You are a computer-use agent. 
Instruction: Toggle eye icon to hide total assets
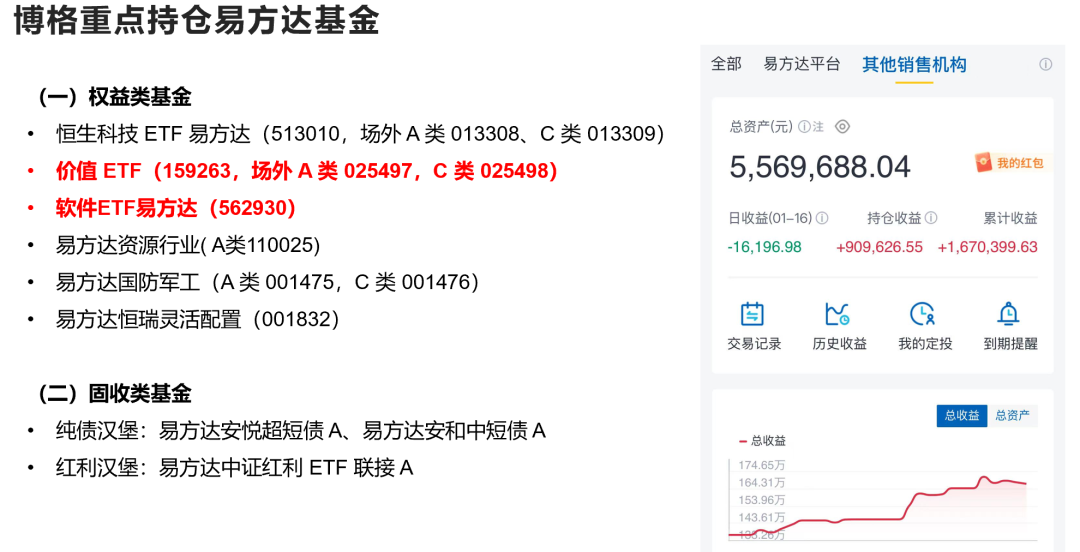pyautogui.click(x=842, y=127)
